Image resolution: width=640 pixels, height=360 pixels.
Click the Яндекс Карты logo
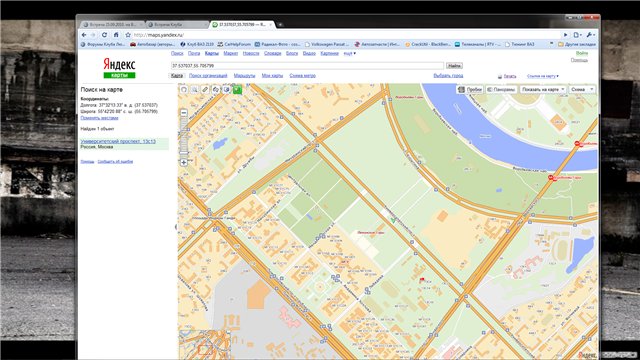119,68
